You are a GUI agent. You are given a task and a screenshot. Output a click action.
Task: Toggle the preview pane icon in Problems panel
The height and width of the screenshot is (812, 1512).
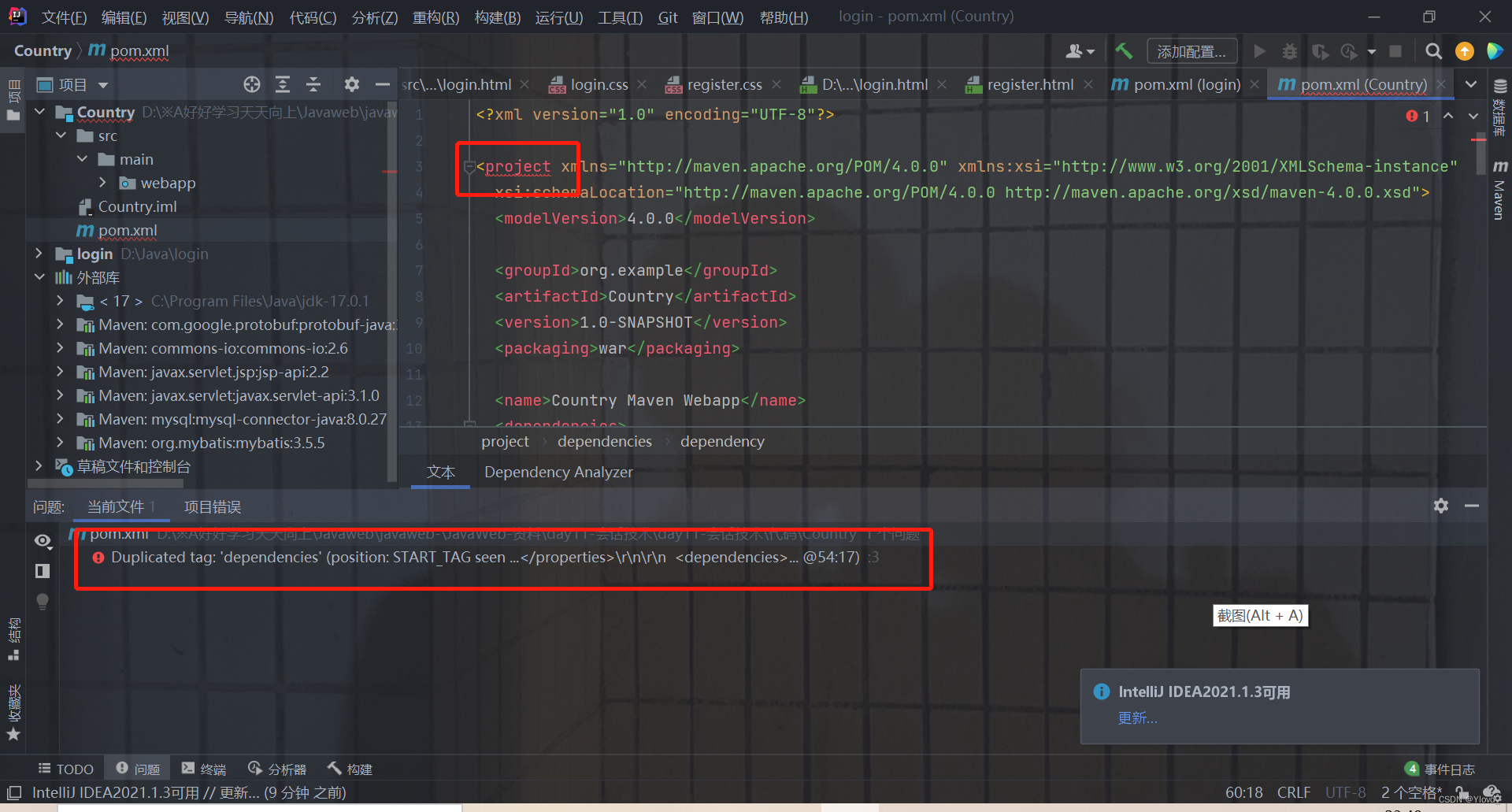pyautogui.click(x=43, y=571)
